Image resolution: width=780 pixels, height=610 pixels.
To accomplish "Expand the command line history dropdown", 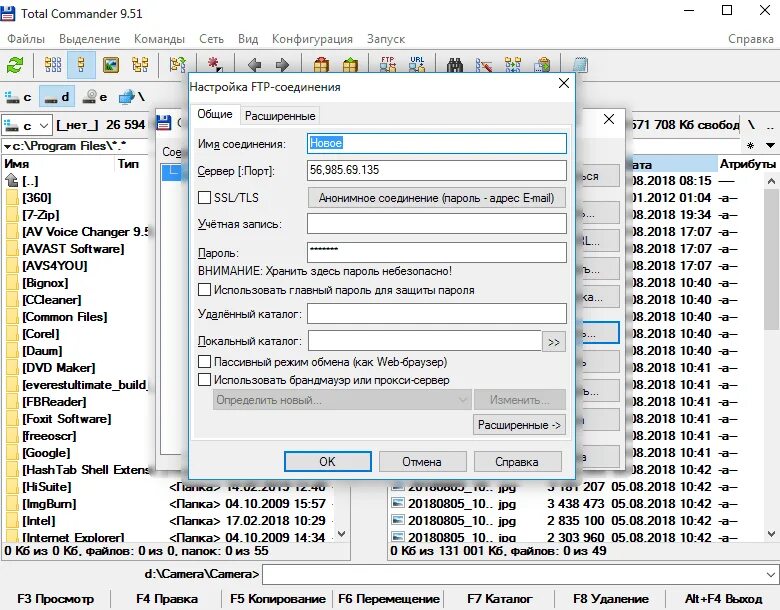I will (x=770, y=575).
